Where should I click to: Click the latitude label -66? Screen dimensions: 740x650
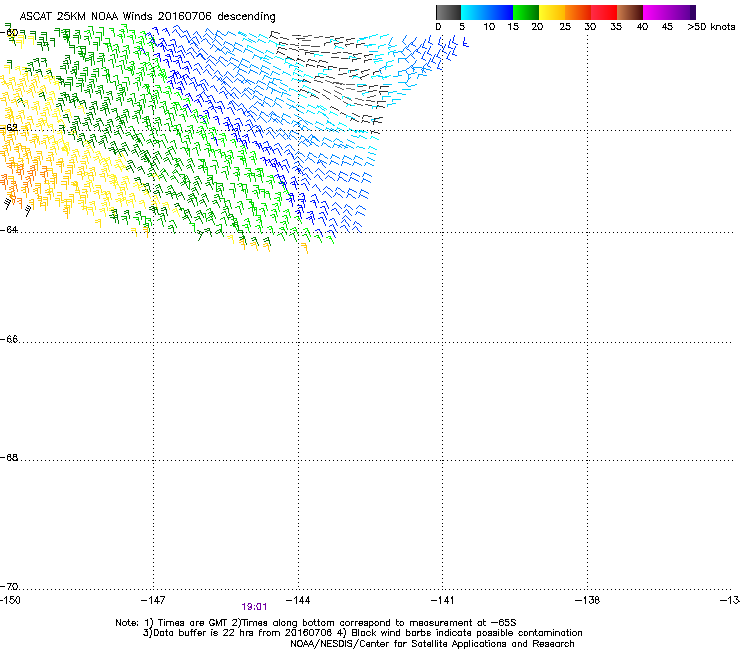[9, 339]
